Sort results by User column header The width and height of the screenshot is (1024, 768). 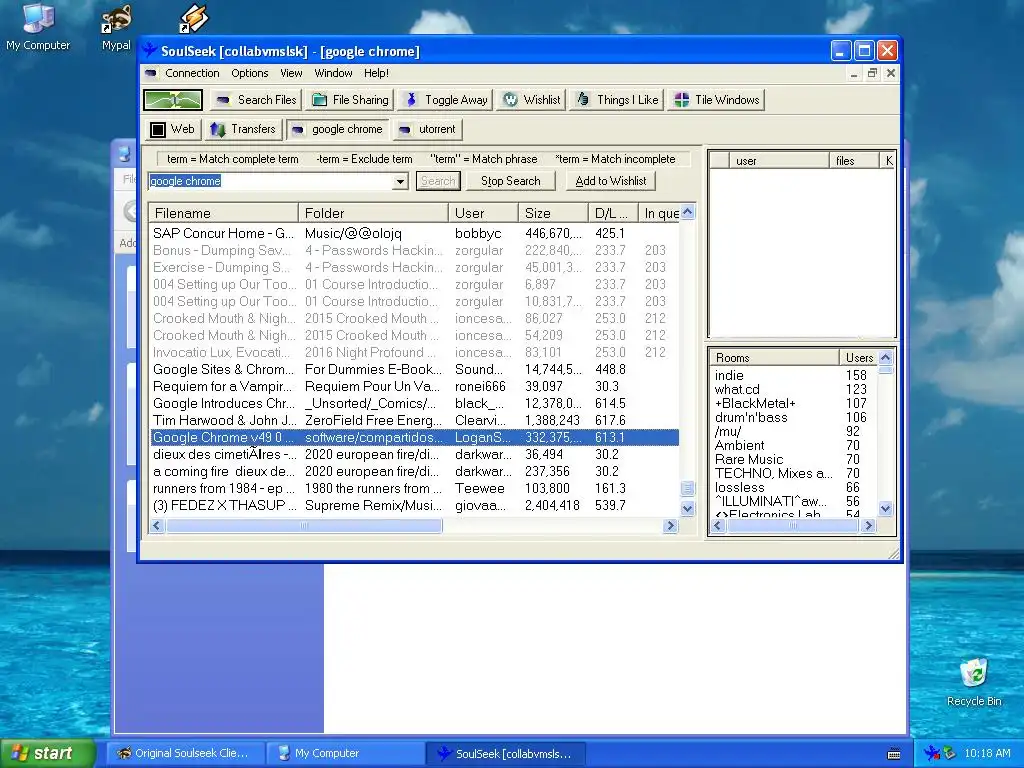pos(483,213)
